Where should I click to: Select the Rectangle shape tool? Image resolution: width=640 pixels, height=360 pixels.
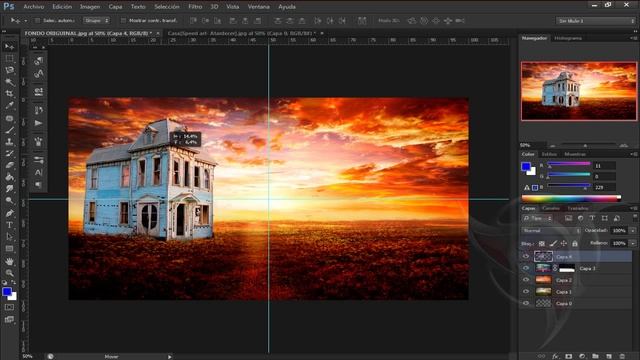pos(9,249)
